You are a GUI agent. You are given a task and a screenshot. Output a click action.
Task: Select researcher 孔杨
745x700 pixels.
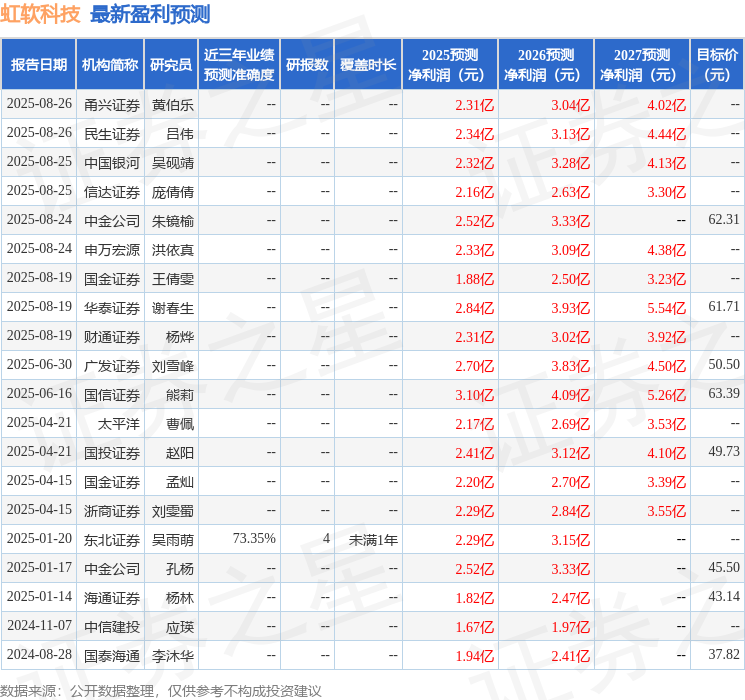[180, 569]
